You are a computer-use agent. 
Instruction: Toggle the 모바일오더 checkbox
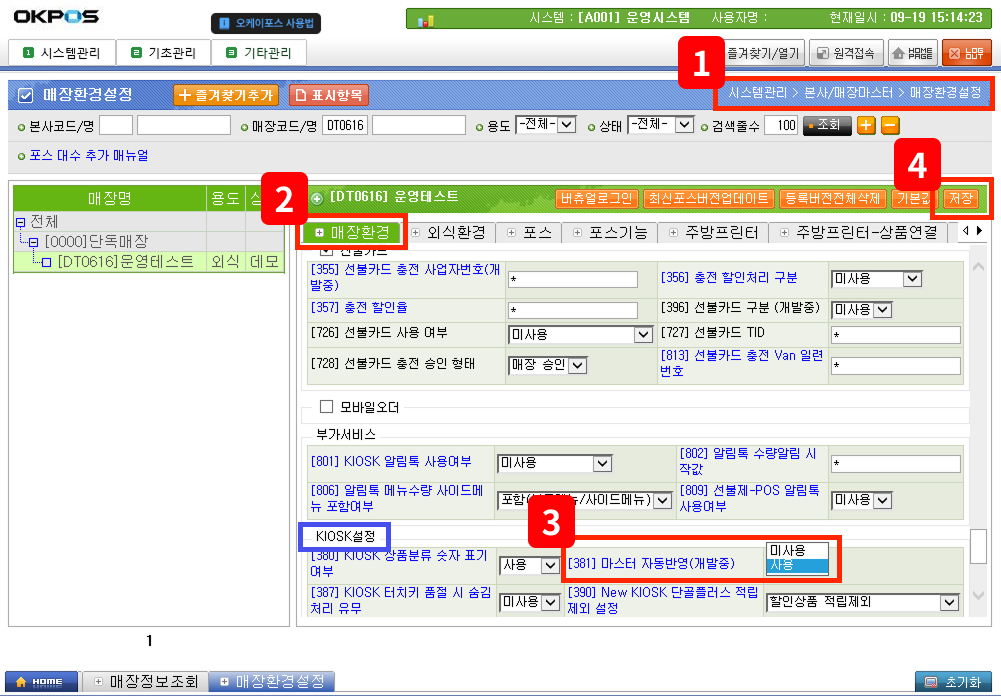click(325, 407)
